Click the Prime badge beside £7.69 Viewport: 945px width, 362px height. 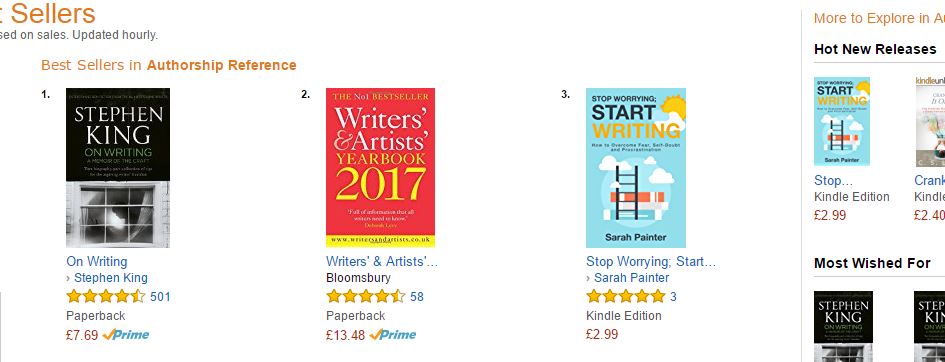(126, 334)
